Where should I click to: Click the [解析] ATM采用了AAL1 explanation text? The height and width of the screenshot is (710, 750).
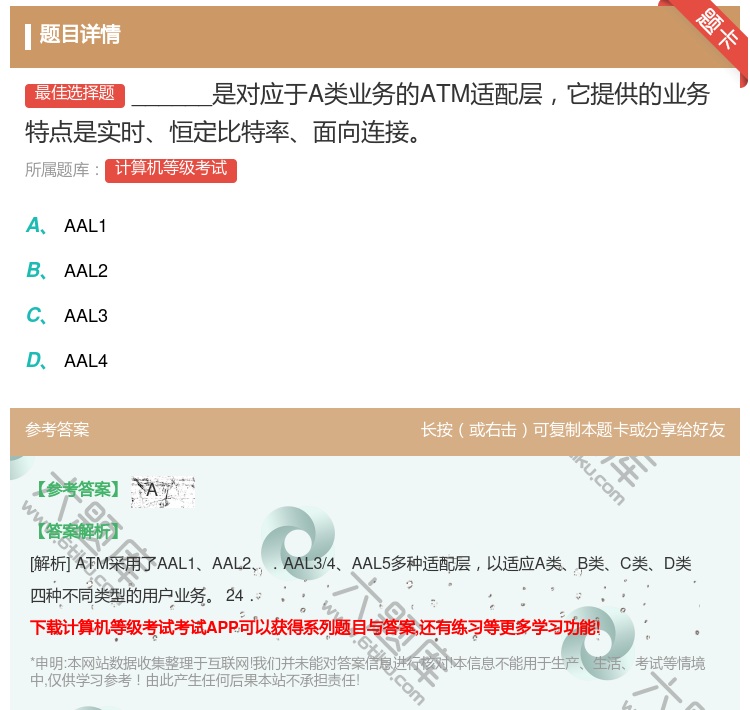pyautogui.click(x=361, y=579)
